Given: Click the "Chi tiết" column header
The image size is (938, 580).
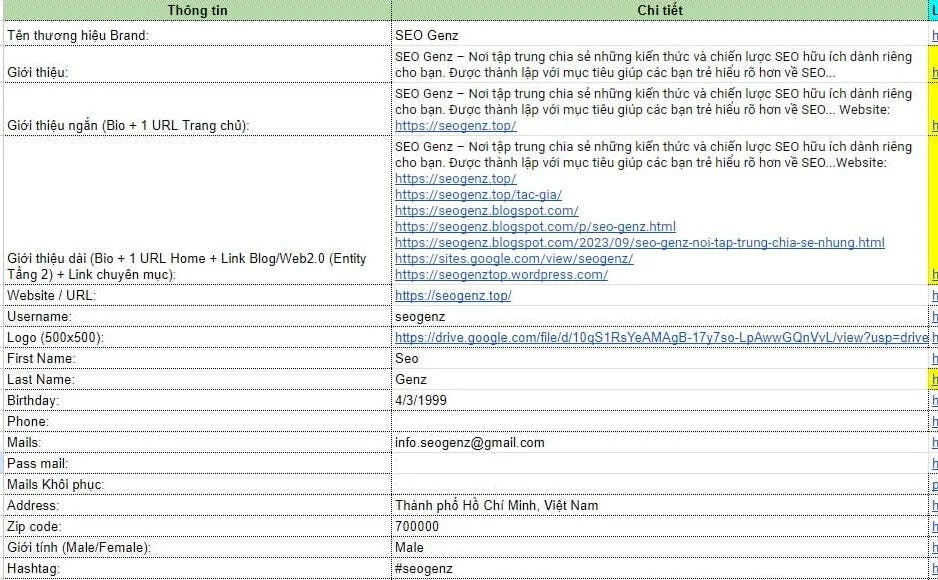Looking at the screenshot, I should pyautogui.click(x=660, y=10).
